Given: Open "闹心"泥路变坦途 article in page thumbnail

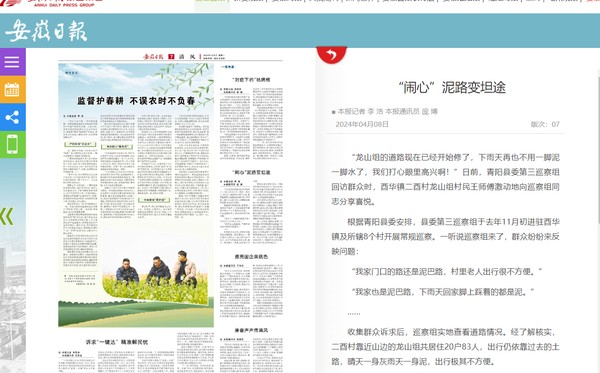Looking at the screenshot, I should (251, 173).
